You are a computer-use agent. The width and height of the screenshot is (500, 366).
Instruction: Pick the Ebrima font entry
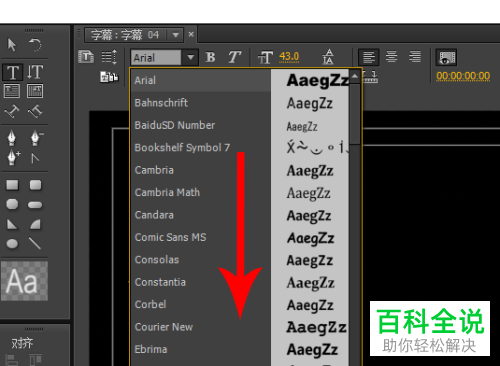coord(201,349)
